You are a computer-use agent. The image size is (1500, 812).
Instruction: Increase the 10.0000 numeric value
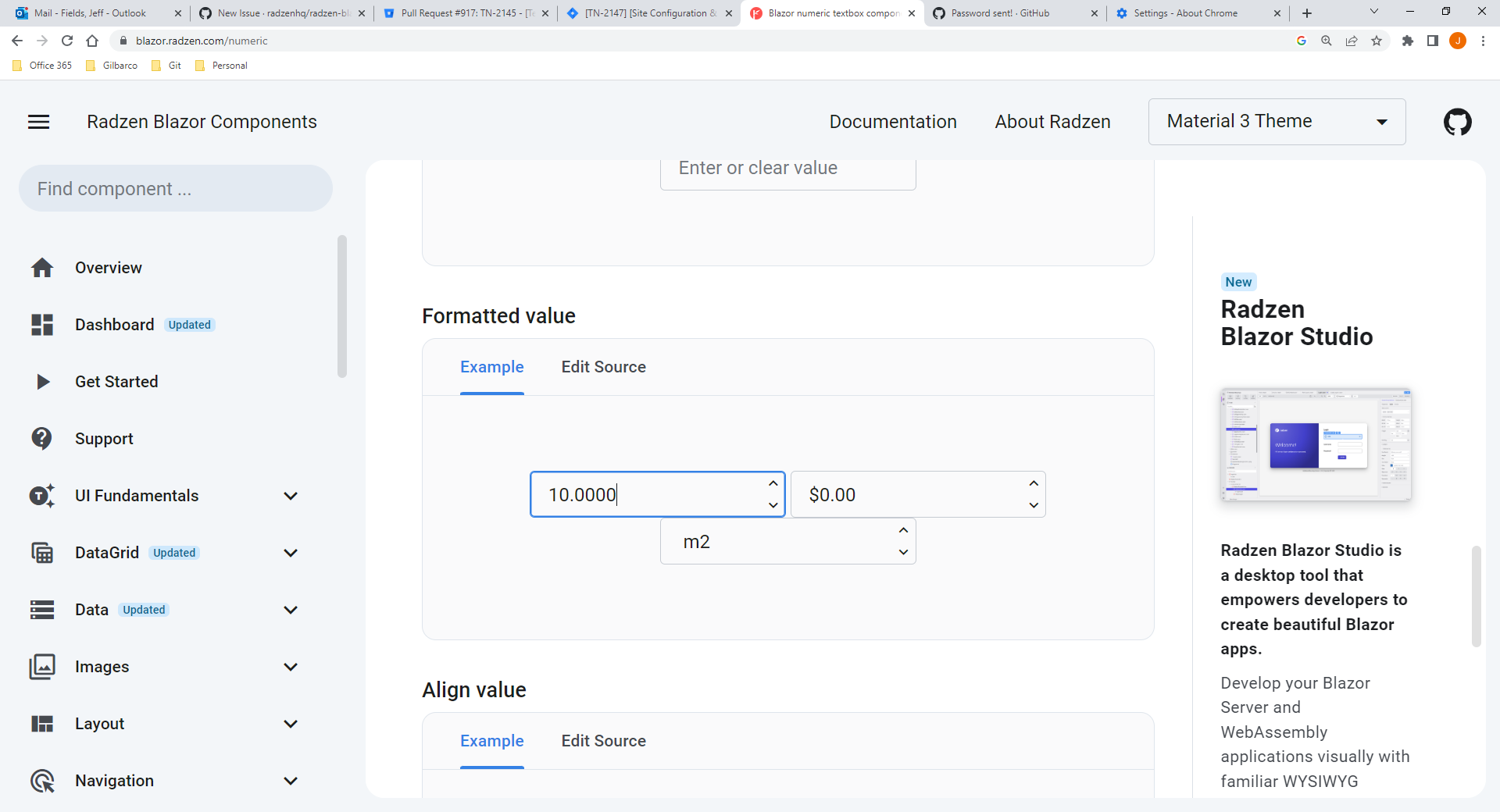tap(773, 483)
